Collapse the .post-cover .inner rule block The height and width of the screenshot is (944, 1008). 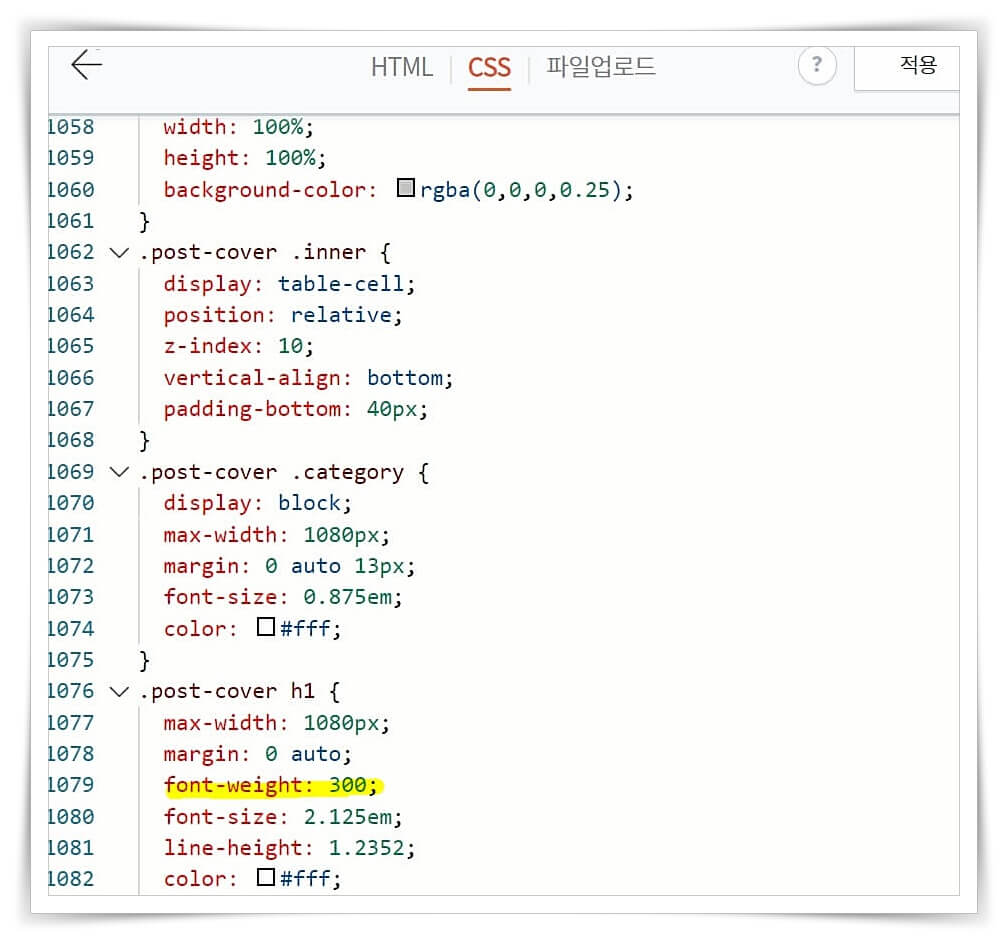[x=118, y=252]
